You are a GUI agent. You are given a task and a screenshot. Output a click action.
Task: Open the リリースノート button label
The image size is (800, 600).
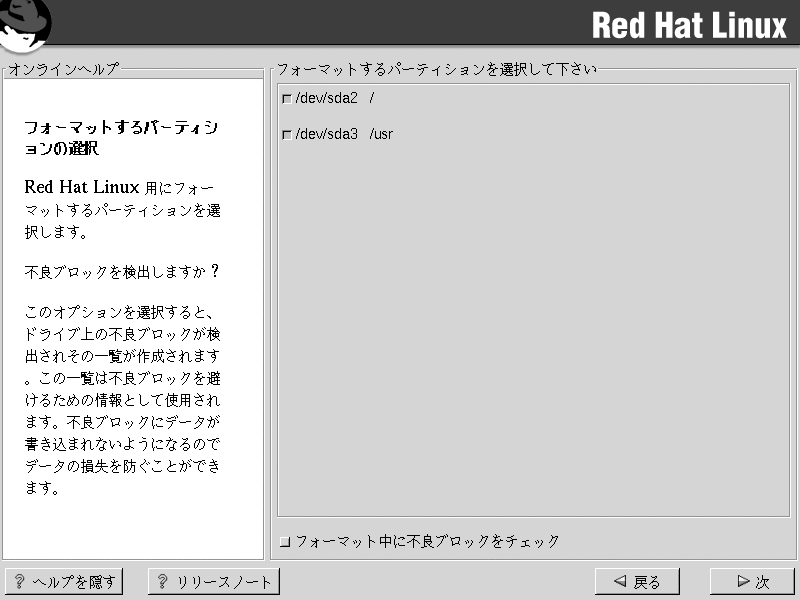pos(224,582)
